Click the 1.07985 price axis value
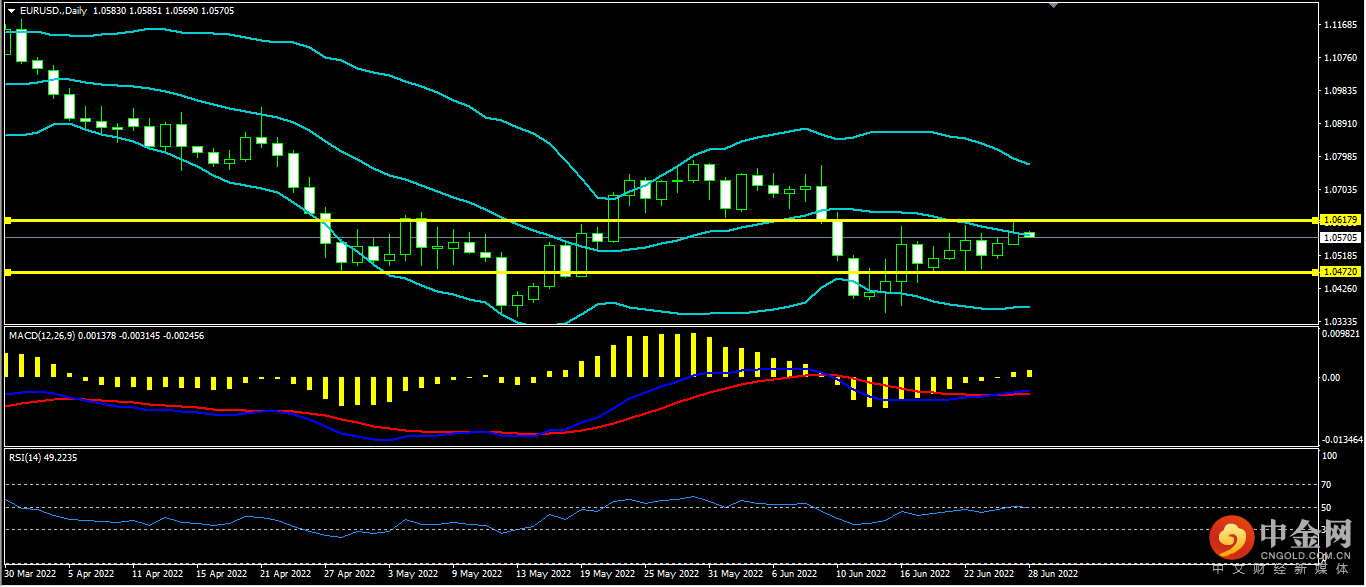 (x=1339, y=156)
